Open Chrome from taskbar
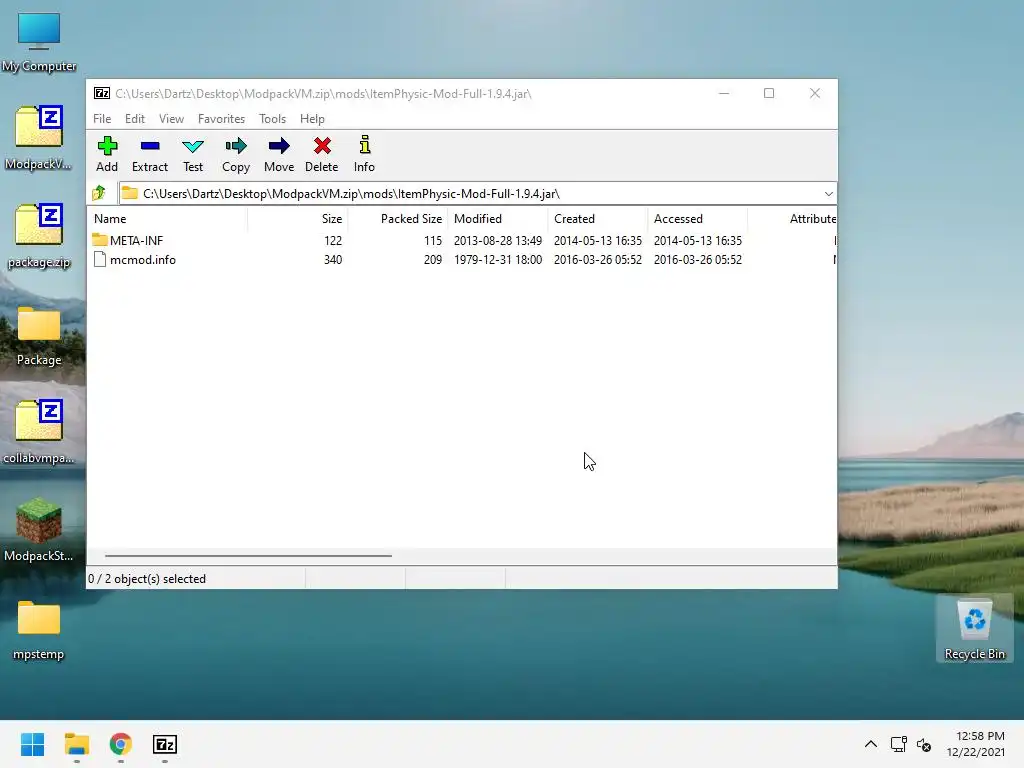Viewport: 1024px width, 768px height. (x=121, y=744)
